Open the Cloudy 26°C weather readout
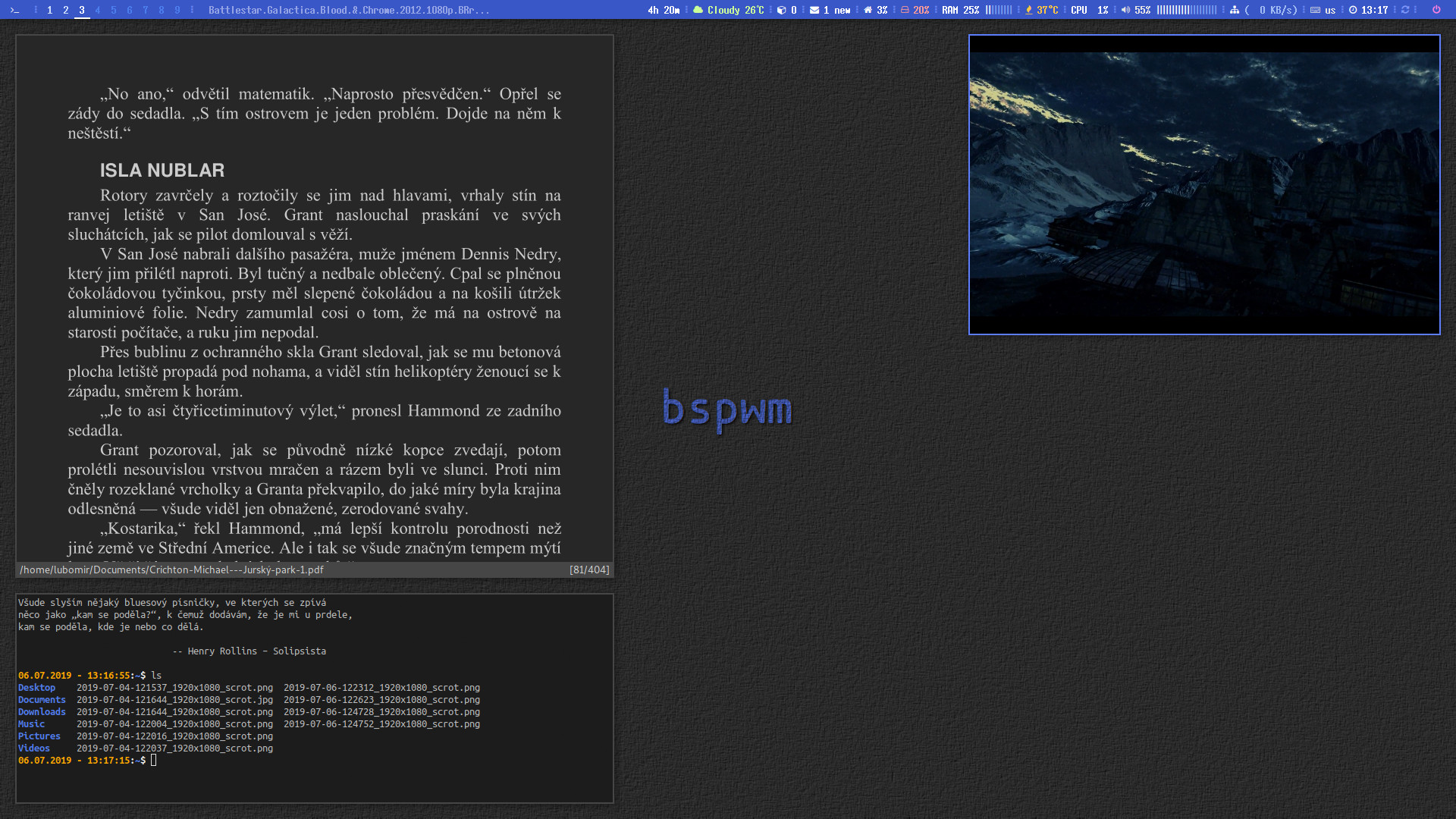The image size is (1456, 819). click(x=736, y=10)
